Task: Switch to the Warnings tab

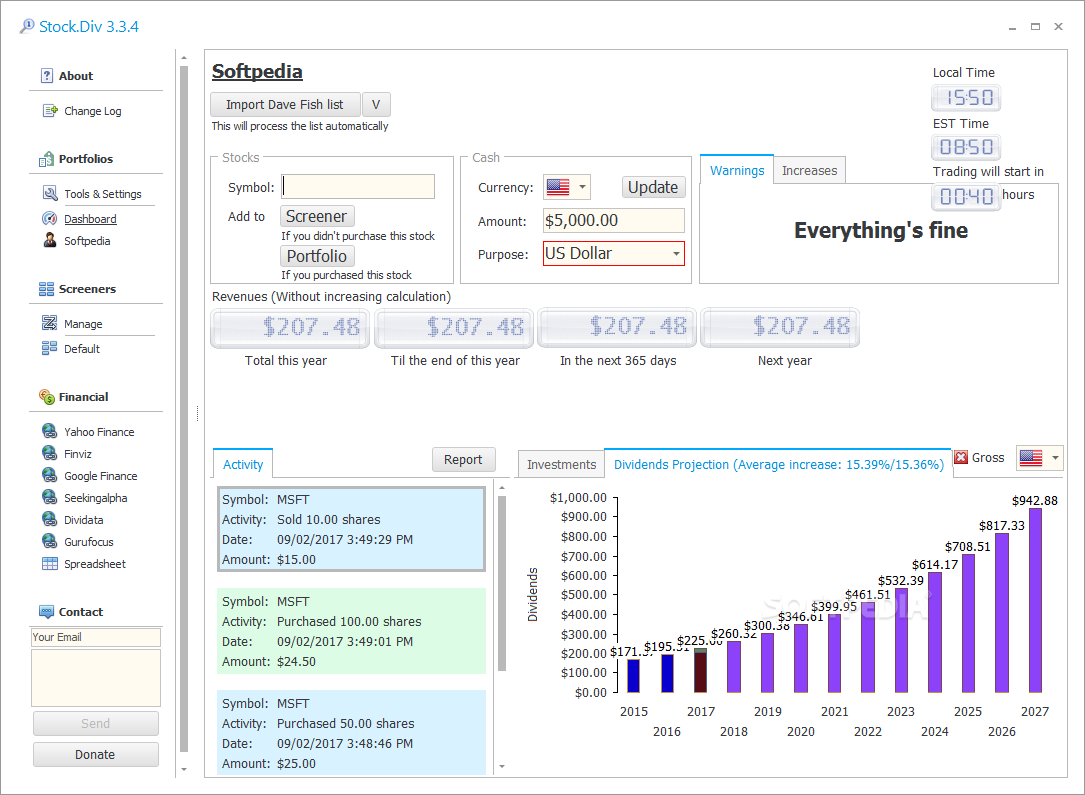Action: click(x=737, y=170)
